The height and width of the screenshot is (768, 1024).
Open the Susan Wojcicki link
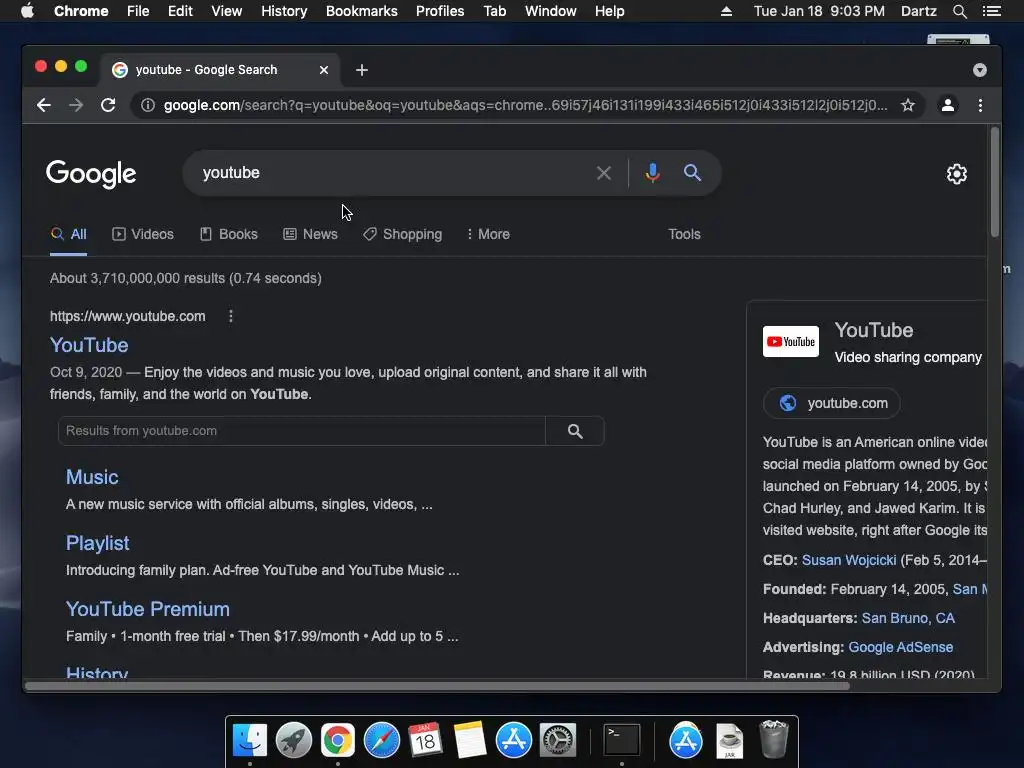pos(849,560)
